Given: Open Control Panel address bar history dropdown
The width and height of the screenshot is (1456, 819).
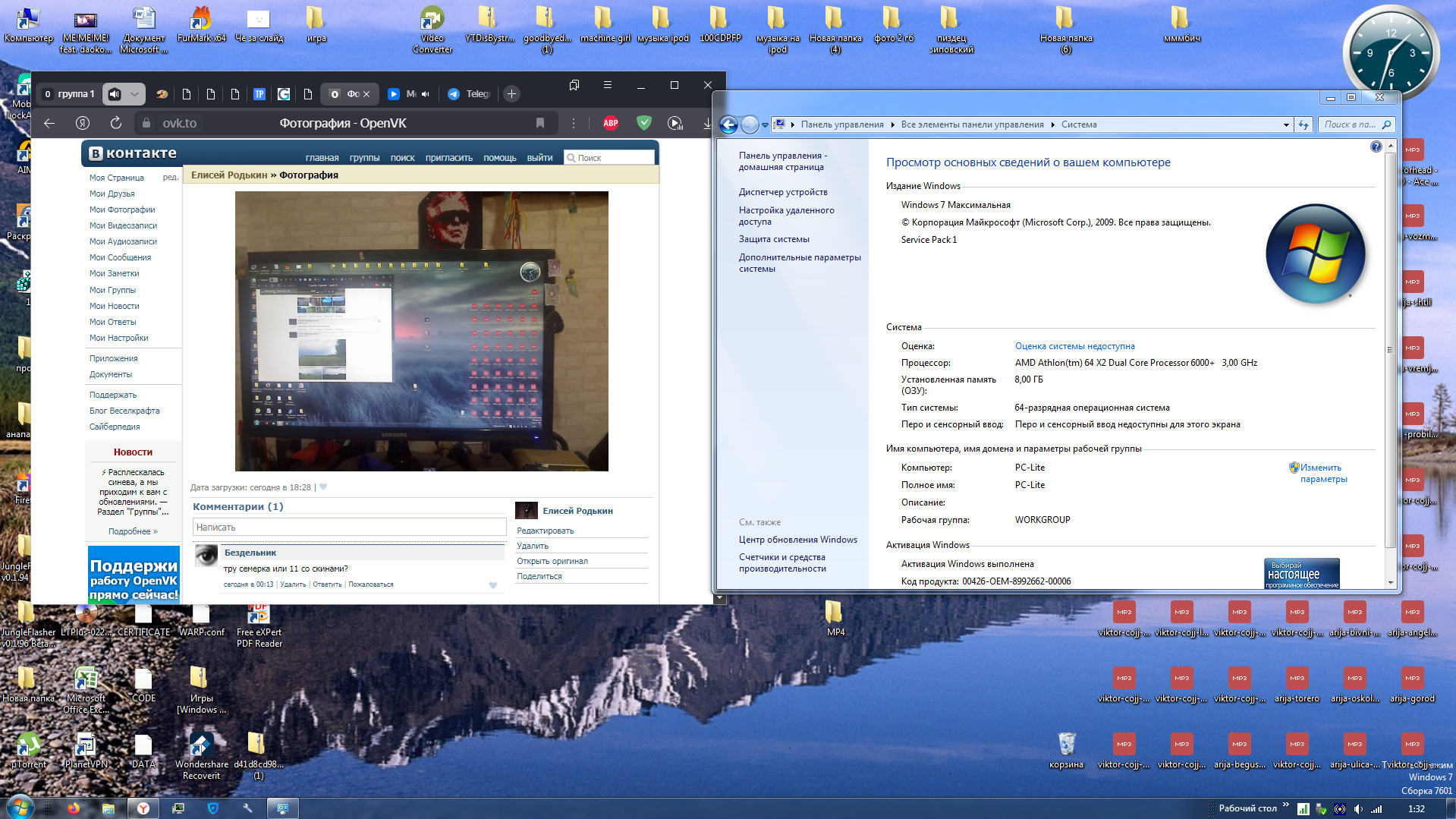Looking at the screenshot, I should tap(1286, 124).
